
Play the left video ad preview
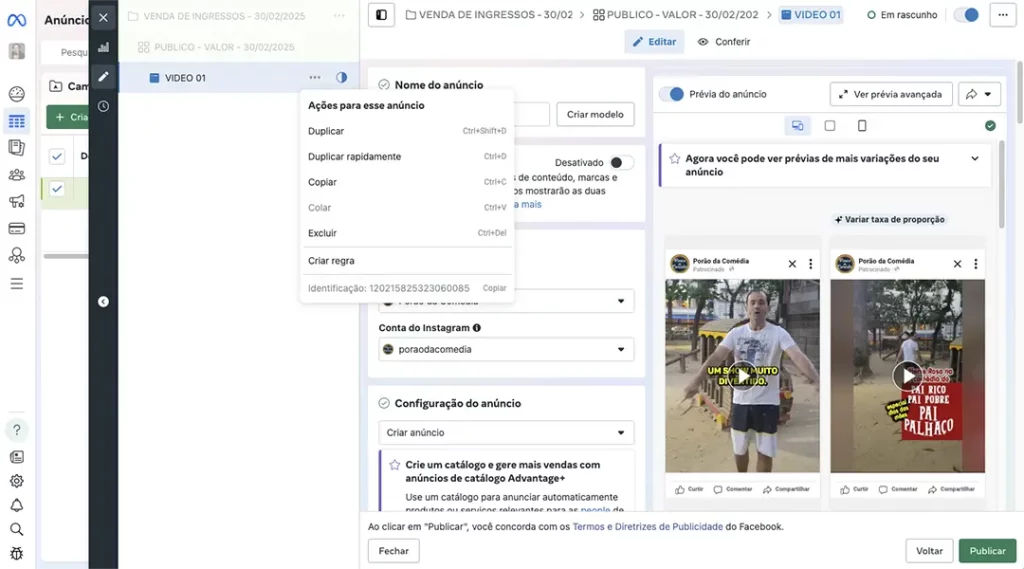(x=742, y=374)
